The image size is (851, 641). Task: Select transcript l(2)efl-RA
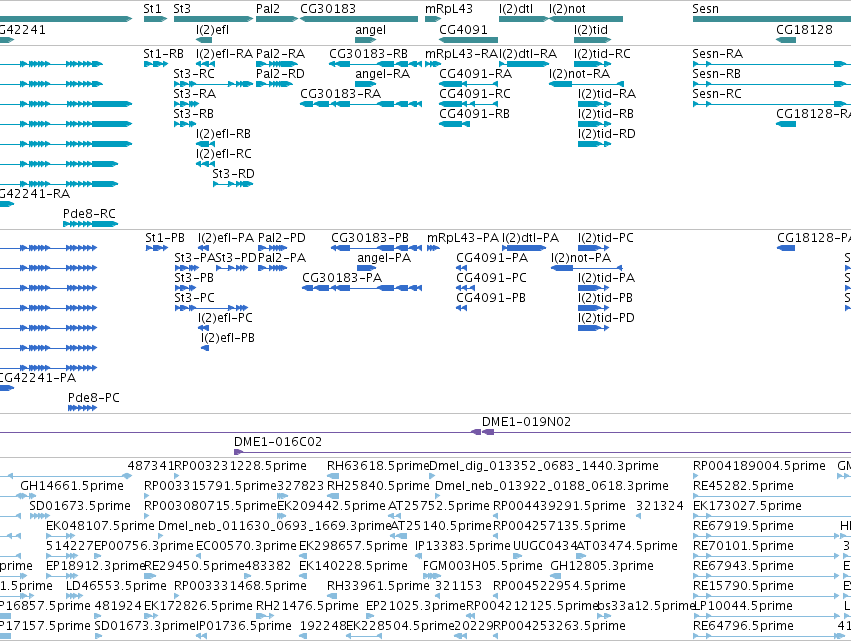click(205, 64)
